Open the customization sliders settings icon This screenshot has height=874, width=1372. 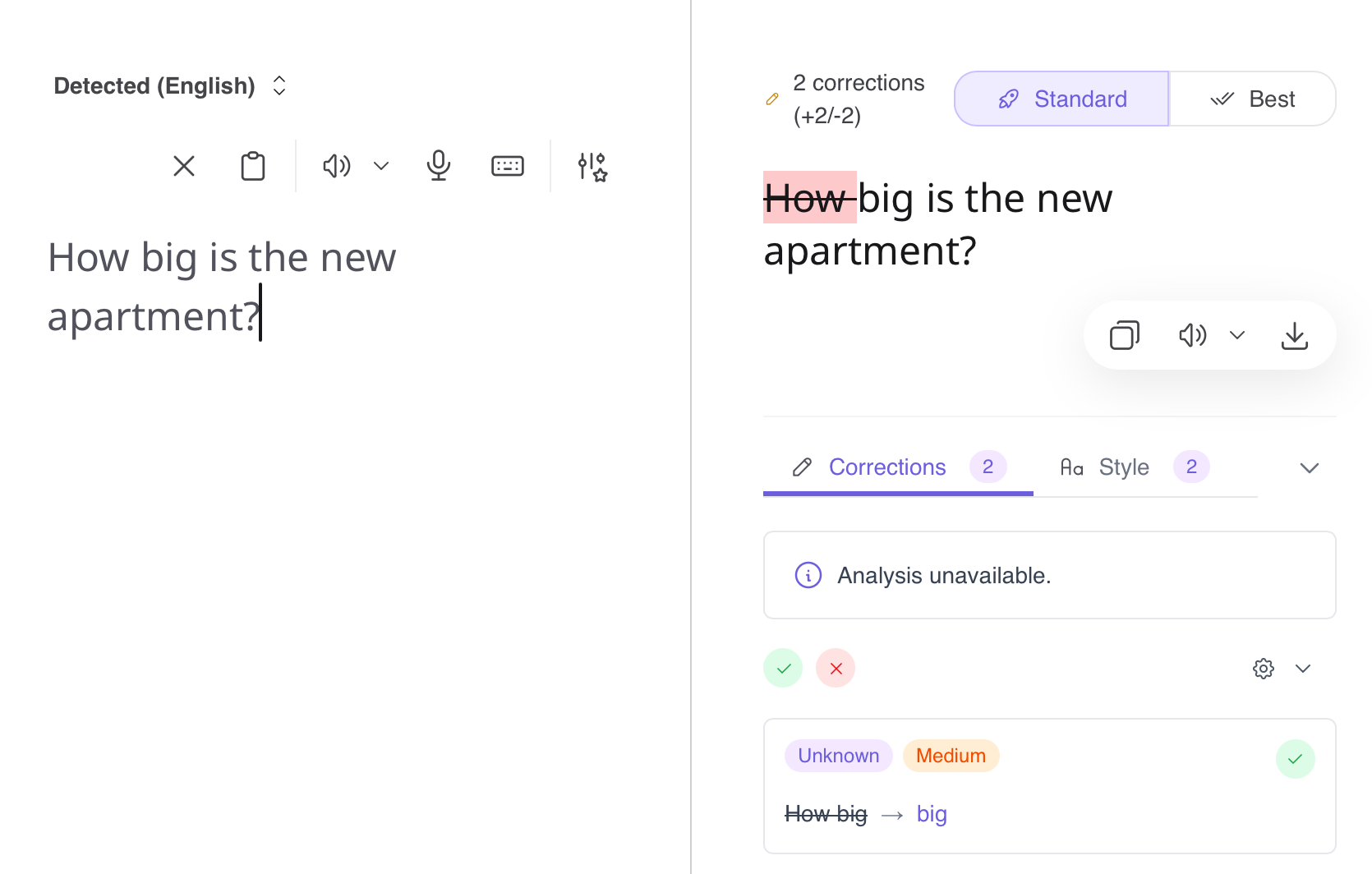pos(592,166)
